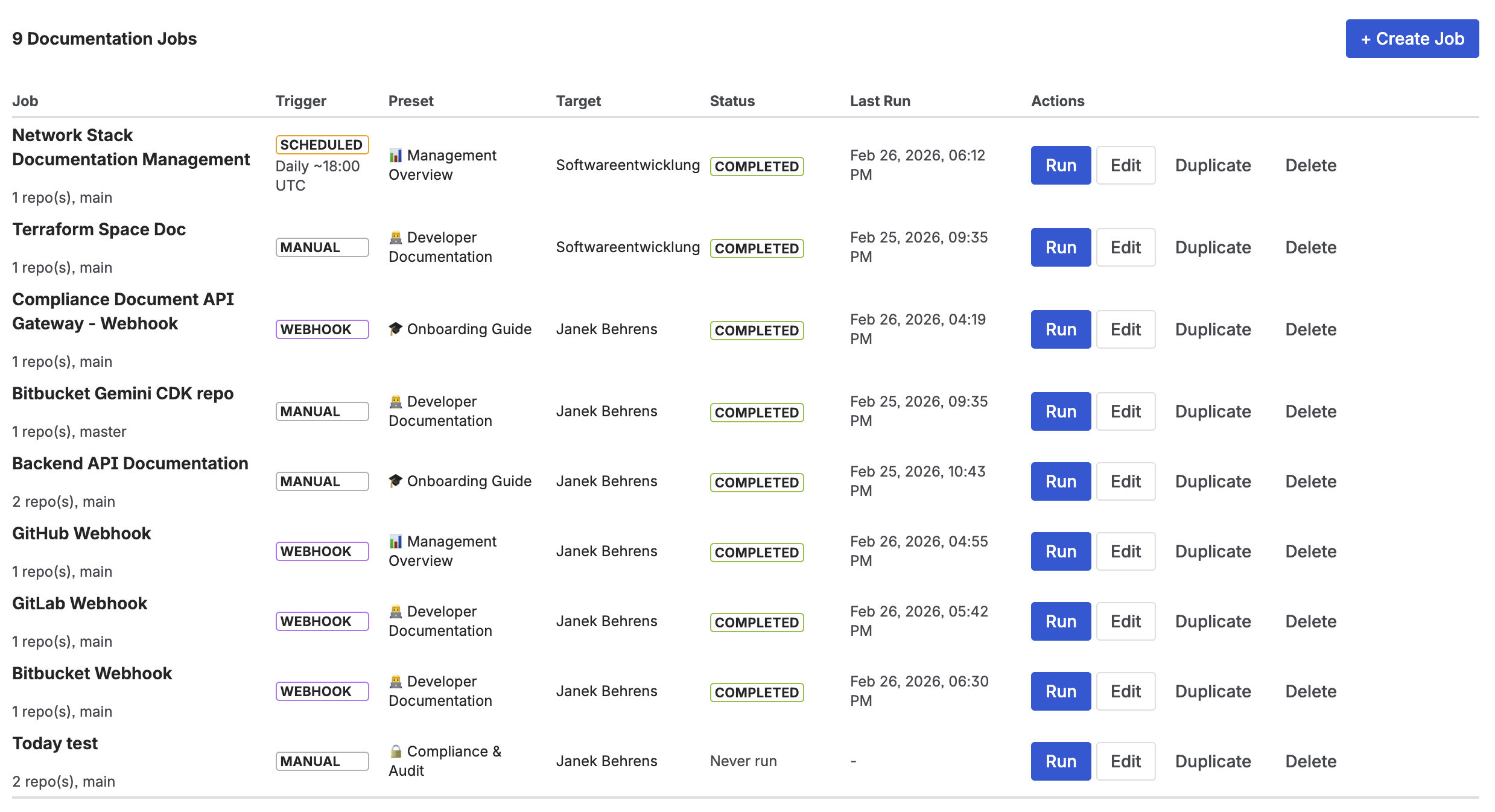Click the Developer Documentation worker icon on Terraform Space Doc
This screenshot has height=812, width=1495.
click(x=395, y=237)
